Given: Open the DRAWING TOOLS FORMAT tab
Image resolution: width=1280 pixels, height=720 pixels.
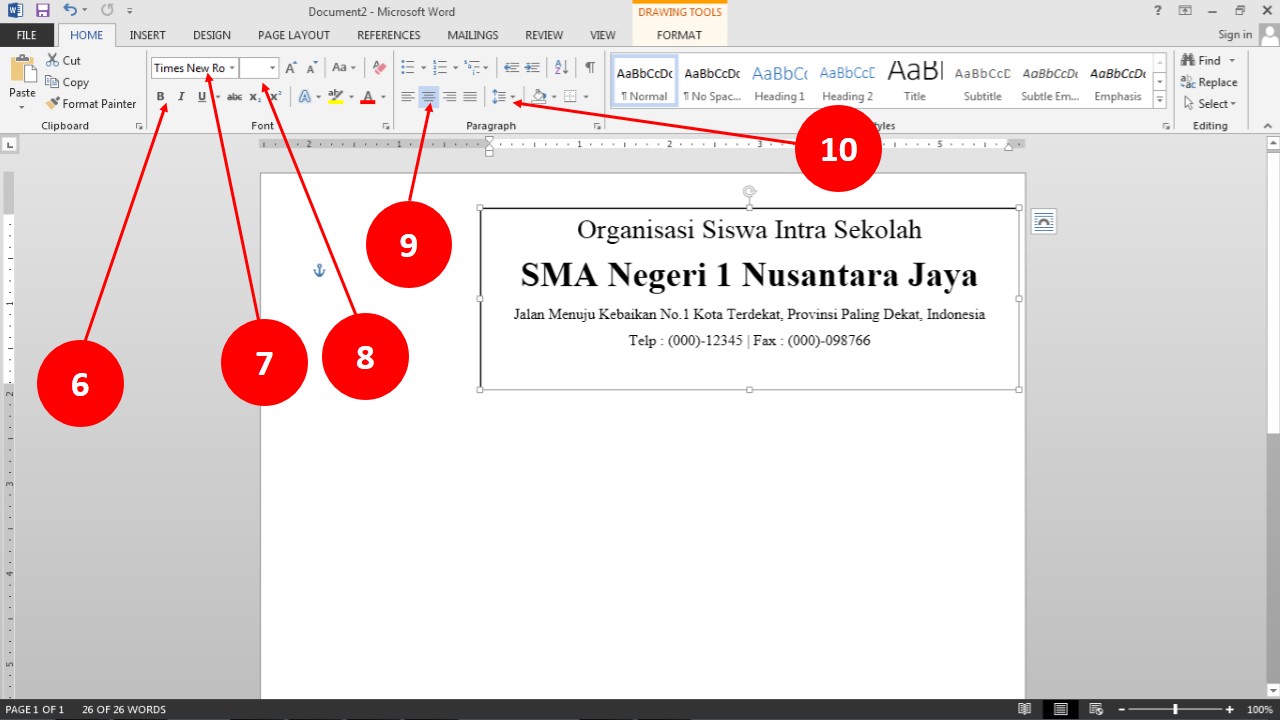Looking at the screenshot, I should point(679,34).
